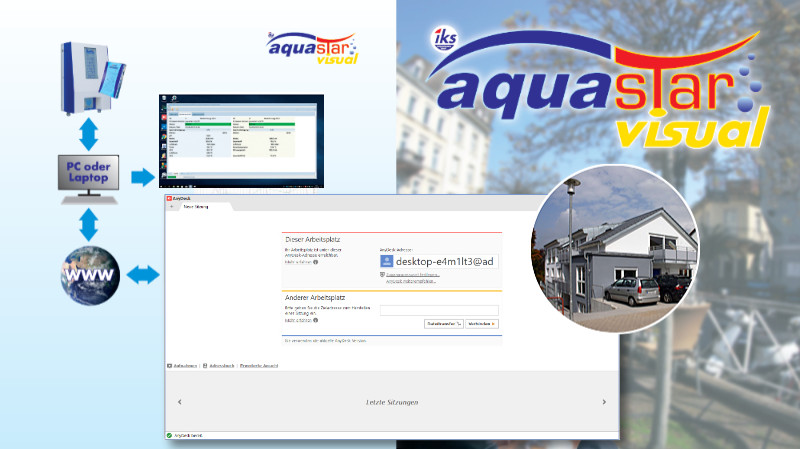This screenshot has width=800, height=449.
Task: Click info icon under Dieser Arbeitsplatz
Action: 316,262
